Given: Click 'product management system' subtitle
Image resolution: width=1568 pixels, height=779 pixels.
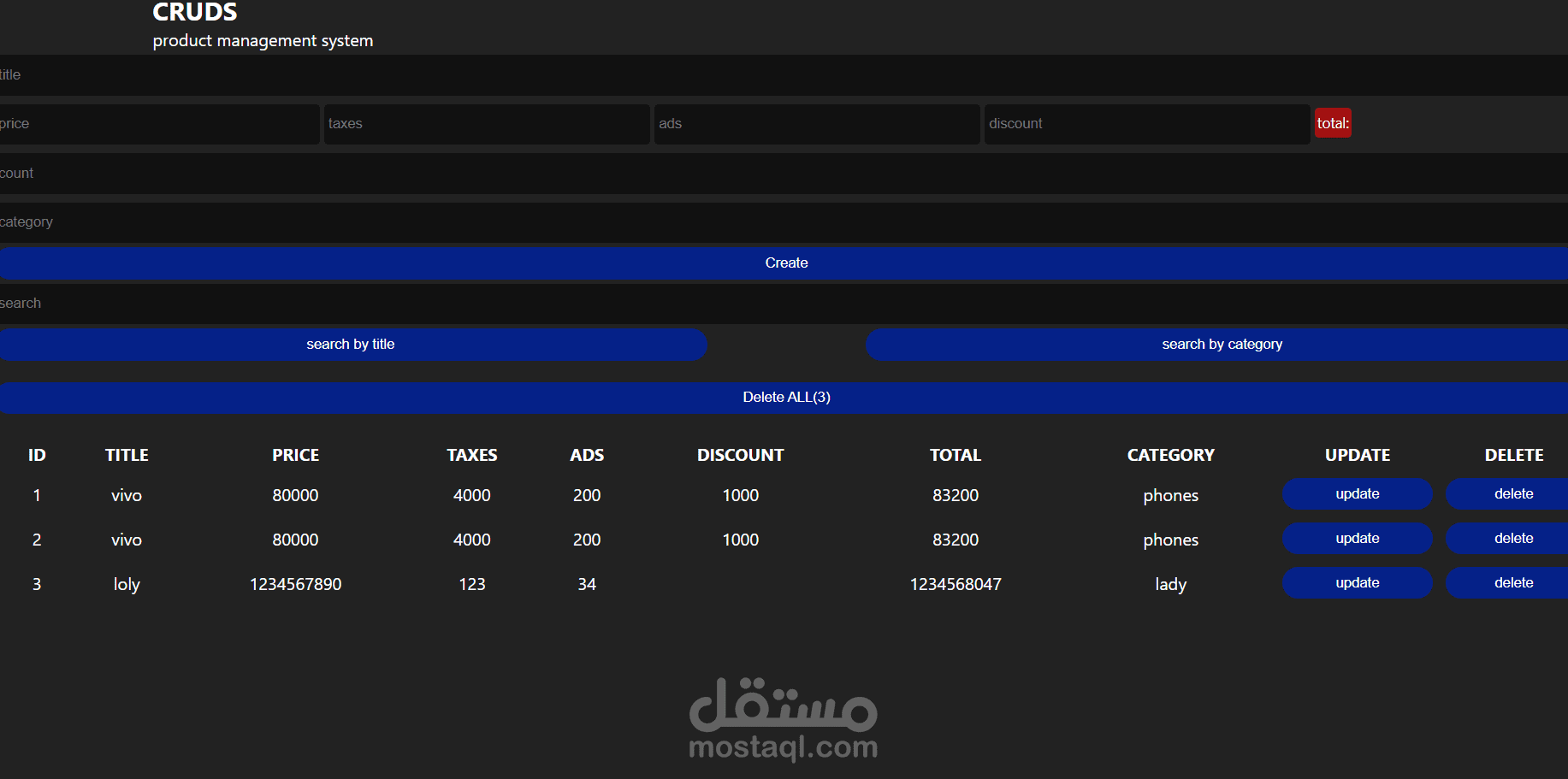Looking at the screenshot, I should [263, 41].
